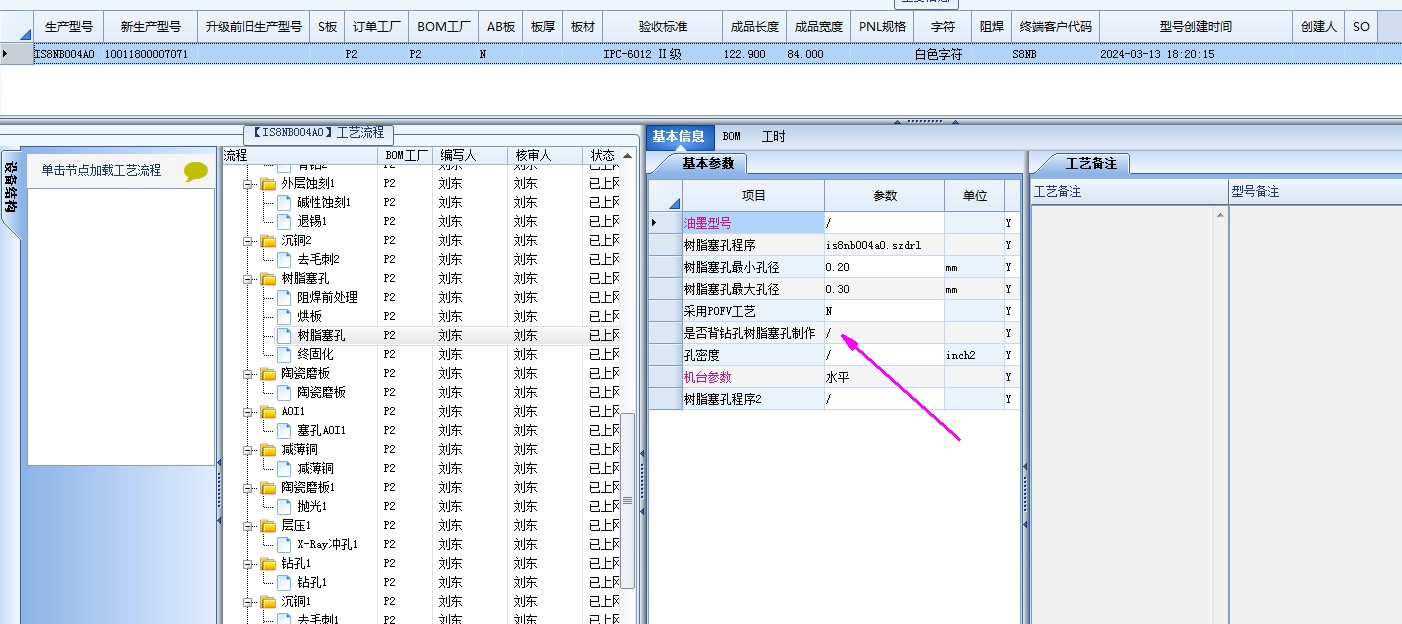
Task: Click 单击节点加载工艺流程 button
Action: click(101, 171)
